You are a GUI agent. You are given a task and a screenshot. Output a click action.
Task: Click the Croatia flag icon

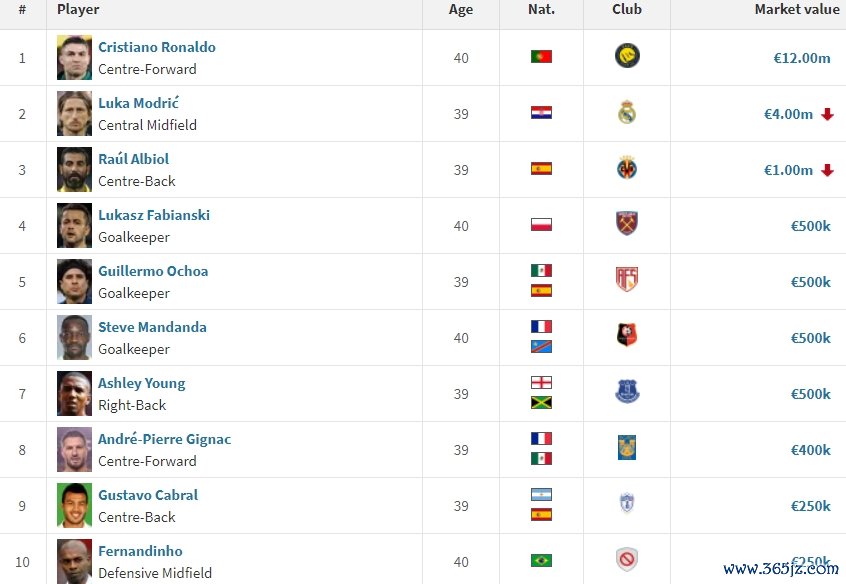click(x=541, y=113)
